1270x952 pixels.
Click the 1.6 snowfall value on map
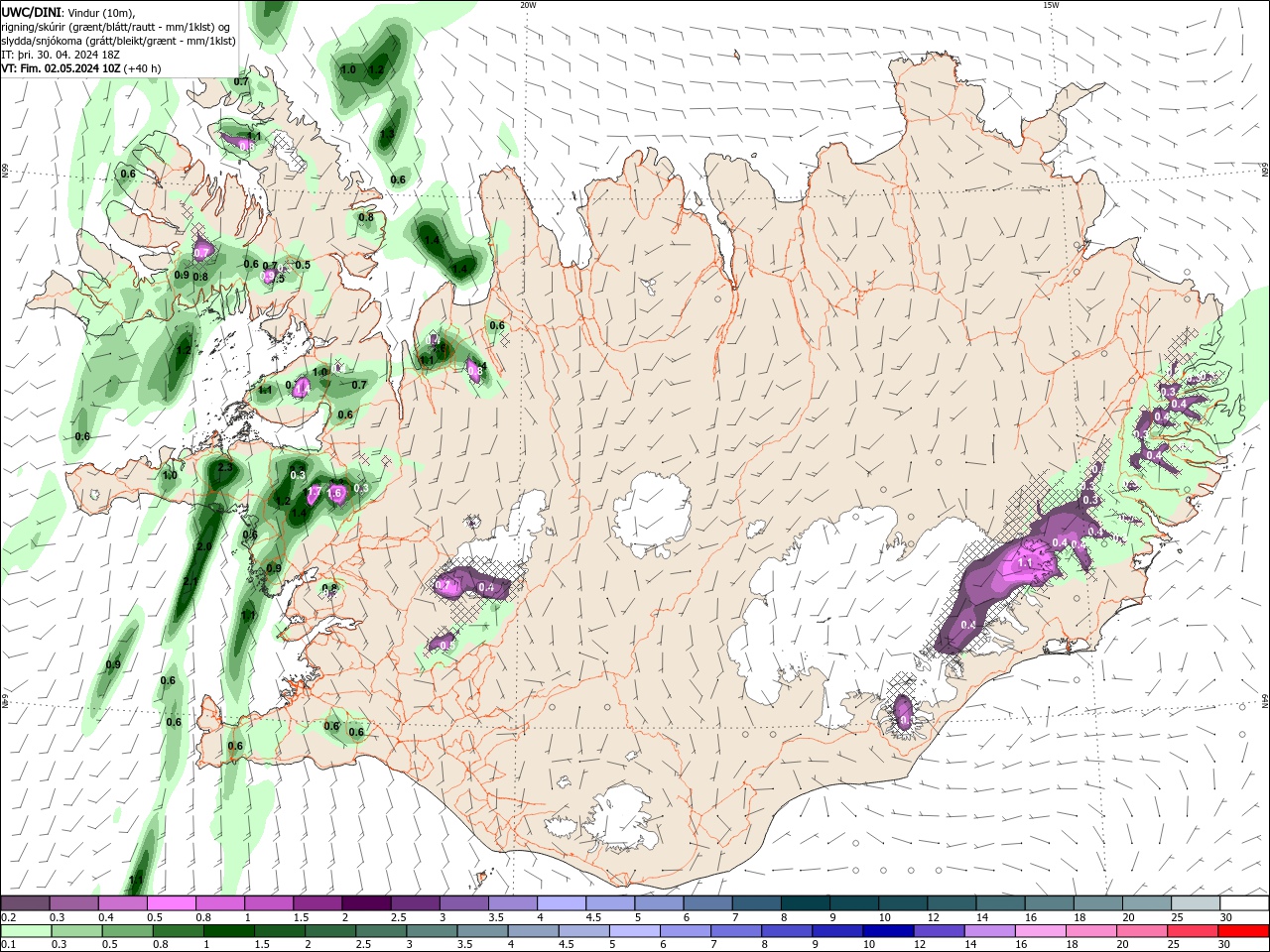(335, 493)
